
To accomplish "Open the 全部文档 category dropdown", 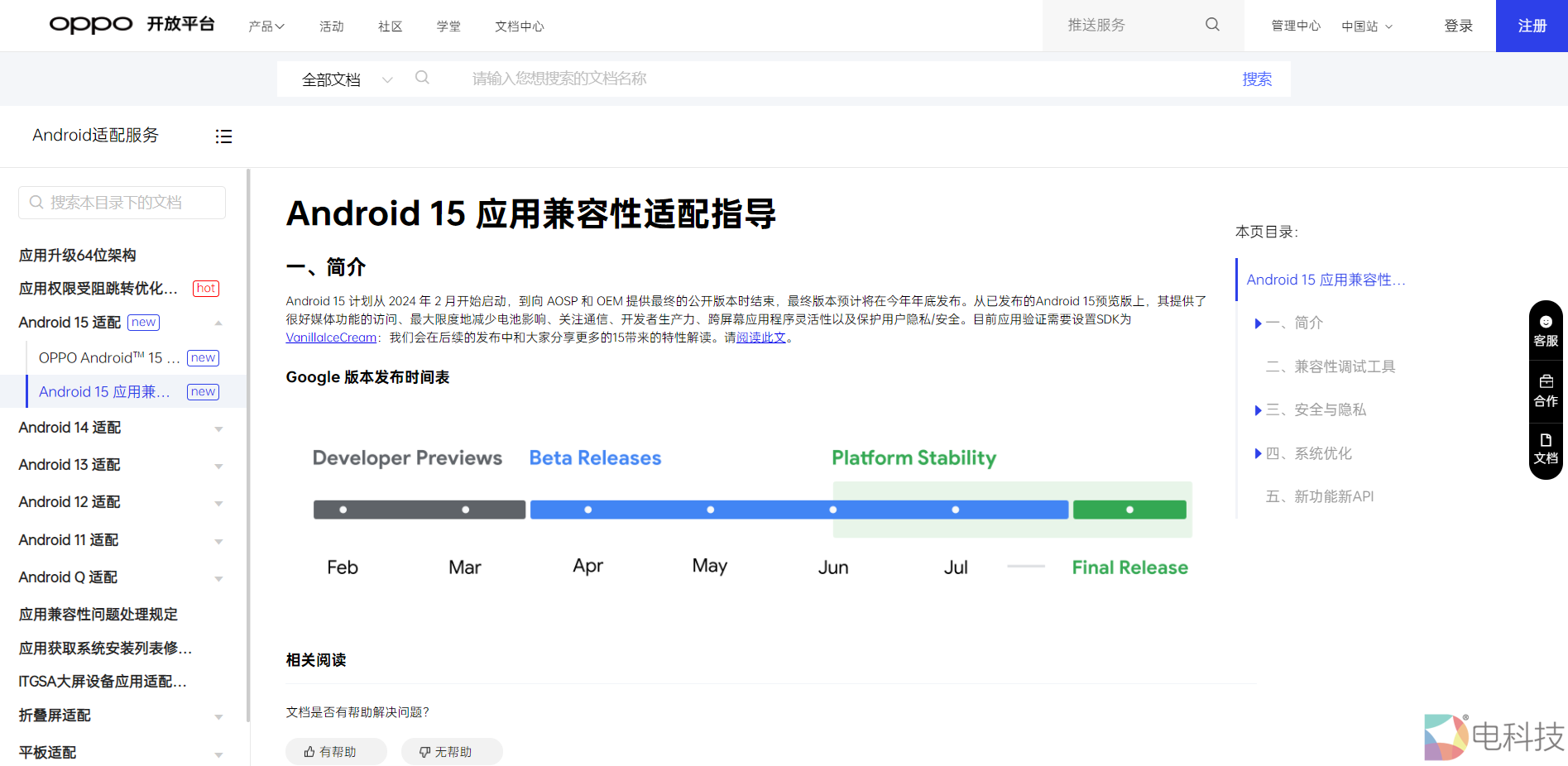I will (x=347, y=79).
